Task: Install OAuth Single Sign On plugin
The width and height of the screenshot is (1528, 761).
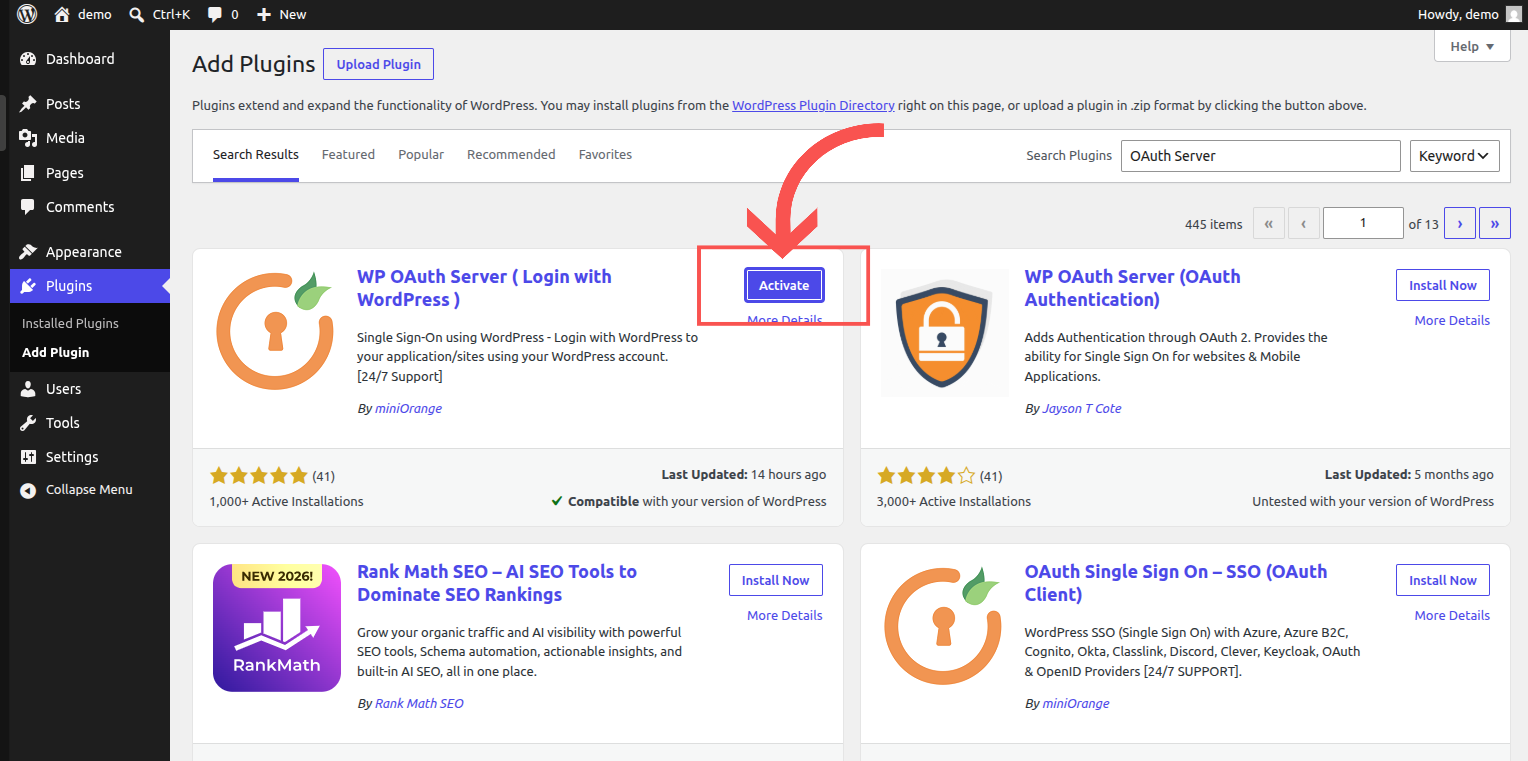Action: tap(1443, 580)
